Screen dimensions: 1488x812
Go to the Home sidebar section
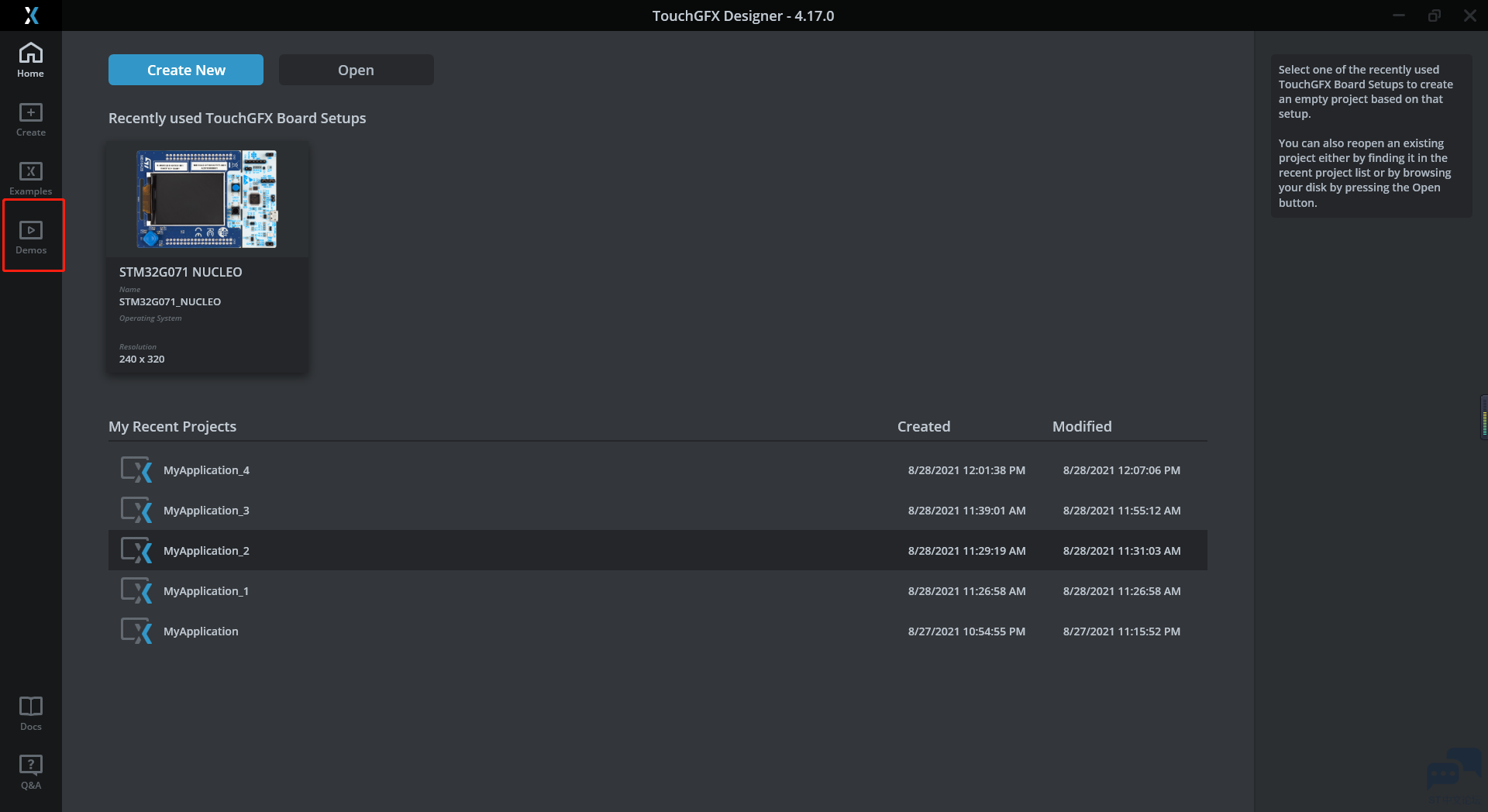pyautogui.click(x=31, y=60)
